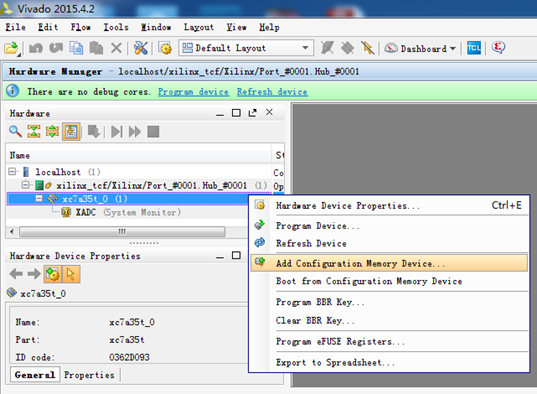Choose Program BBR Key... menu entry

[389, 302]
